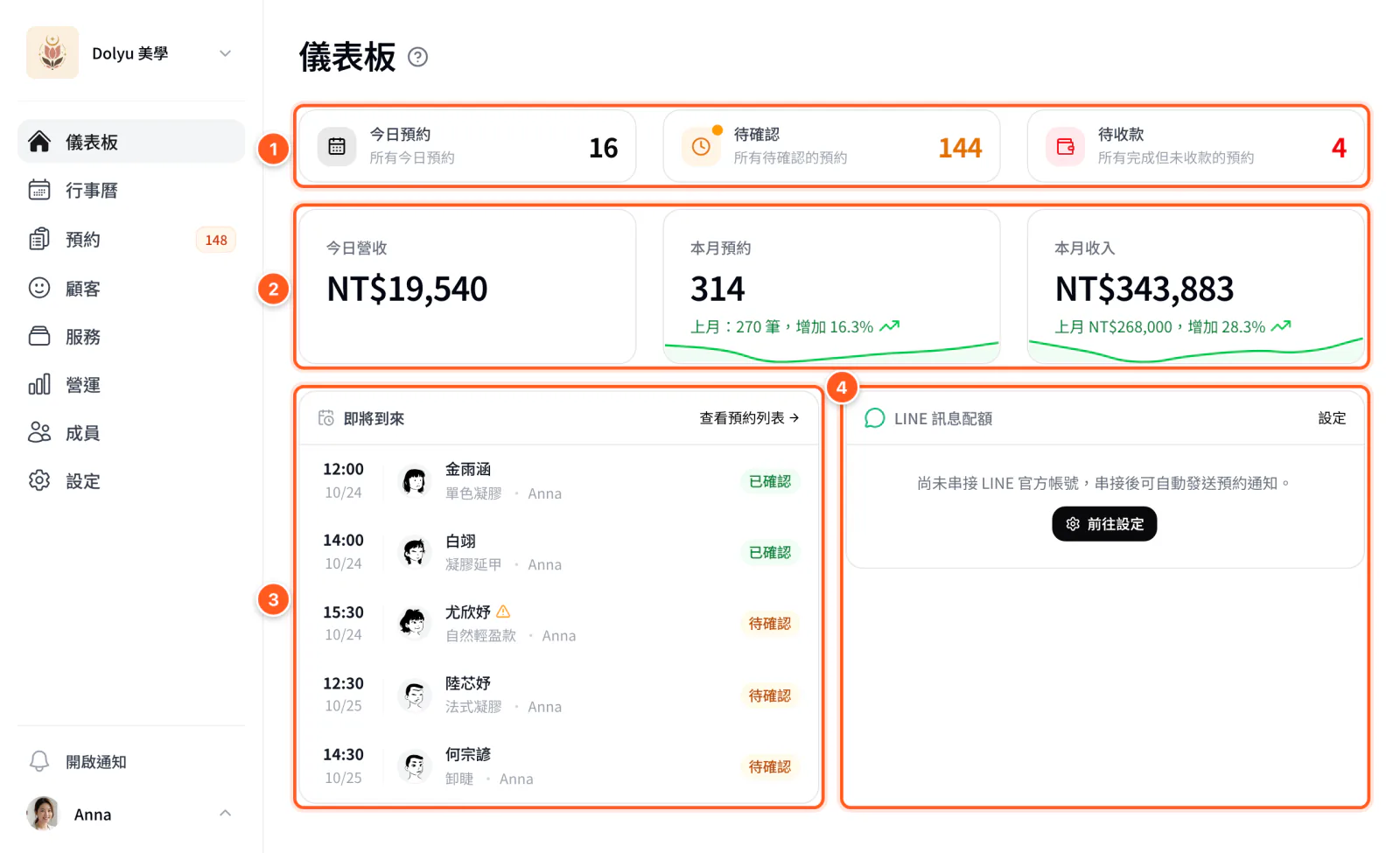Click 金雨涵's avatar in upcoming list
Screen dimensions: 1400x853
click(x=414, y=480)
